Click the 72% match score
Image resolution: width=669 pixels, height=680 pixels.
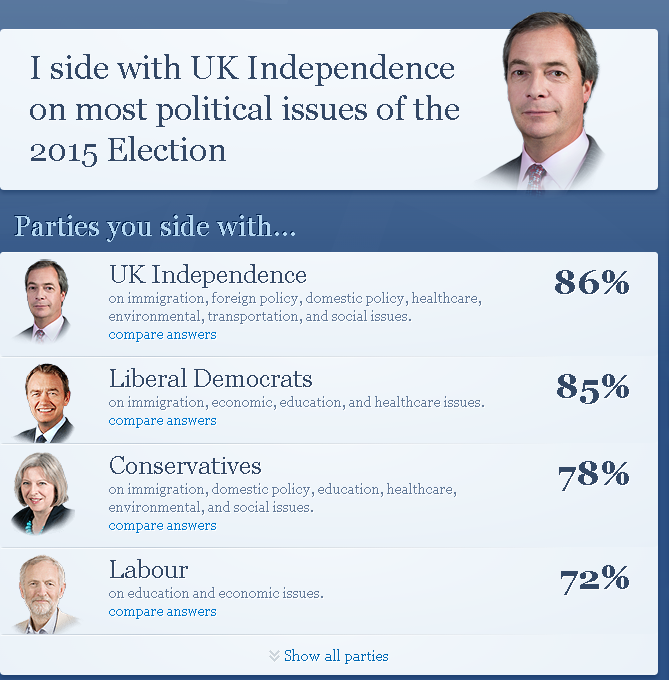tap(594, 580)
